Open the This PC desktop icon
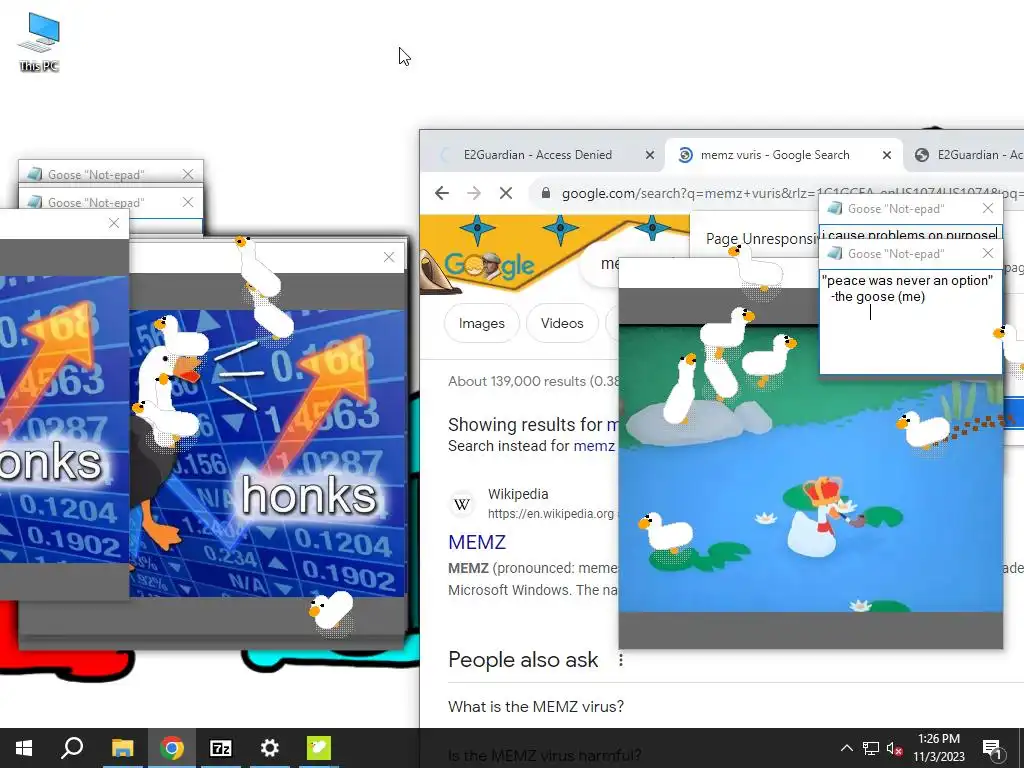The height and width of the screenshot is (768, 1024). pyautogui.click(x=39, y=41)
